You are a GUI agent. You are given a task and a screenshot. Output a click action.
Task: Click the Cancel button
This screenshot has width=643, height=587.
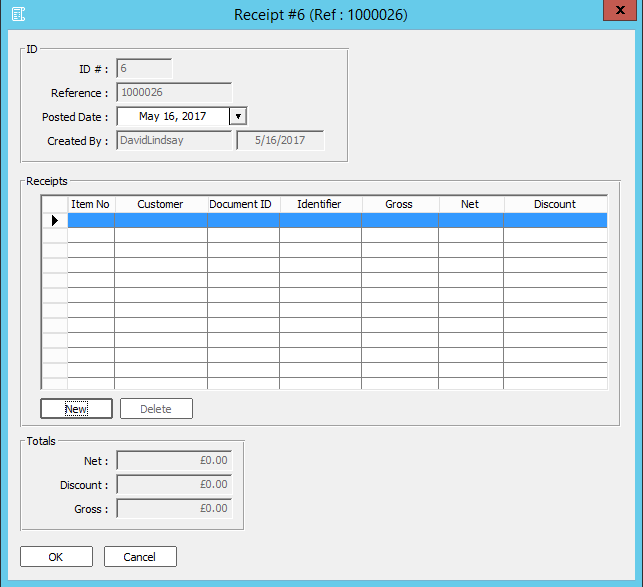pos(140,557)
